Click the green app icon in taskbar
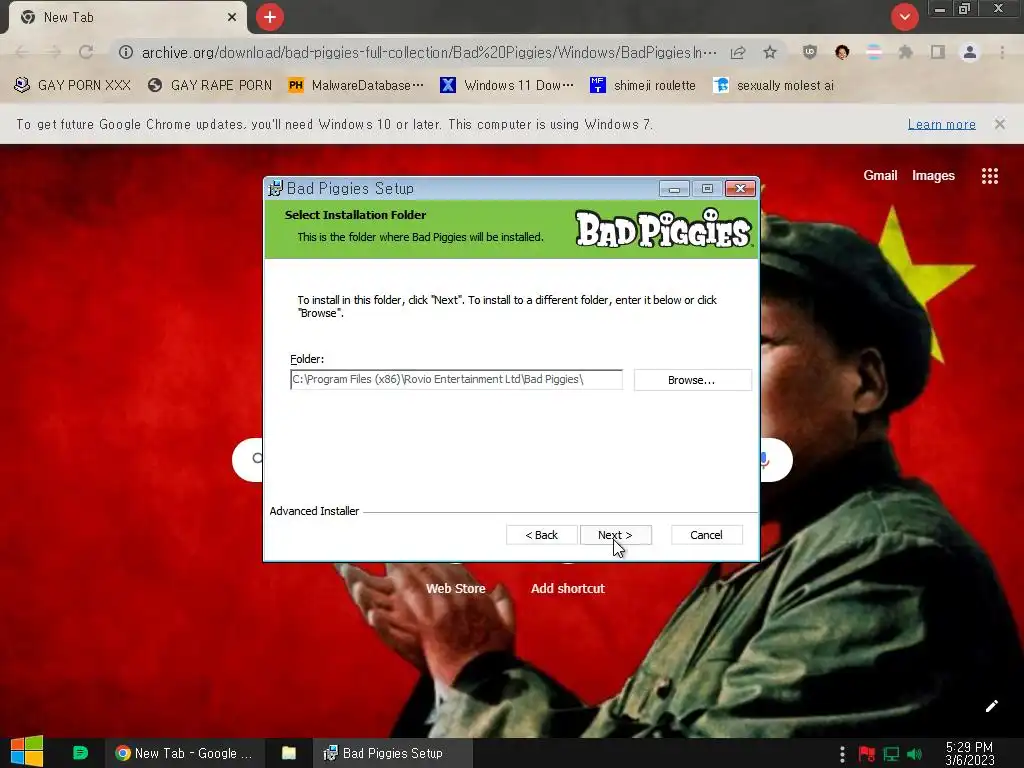 pos(80,753)
